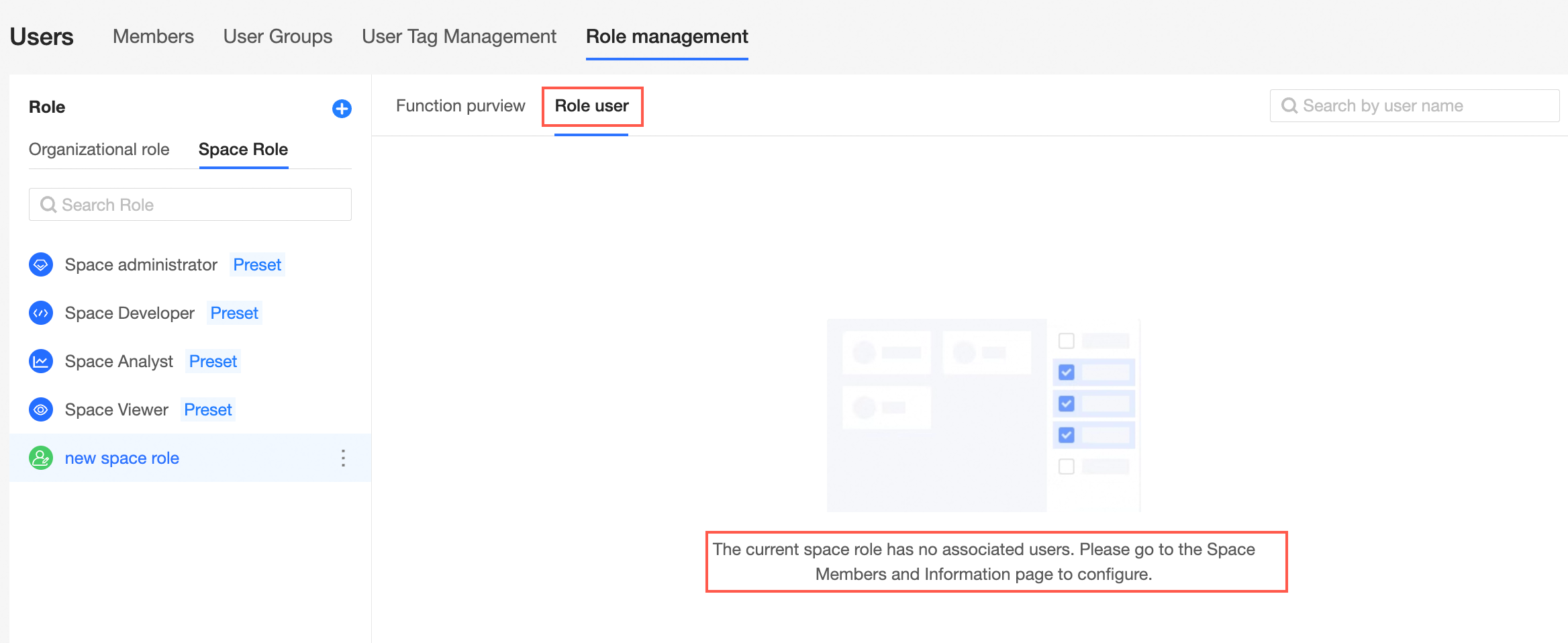Click the Space Analyst chart icon
1568x643 pixels.
click(41, 361)
